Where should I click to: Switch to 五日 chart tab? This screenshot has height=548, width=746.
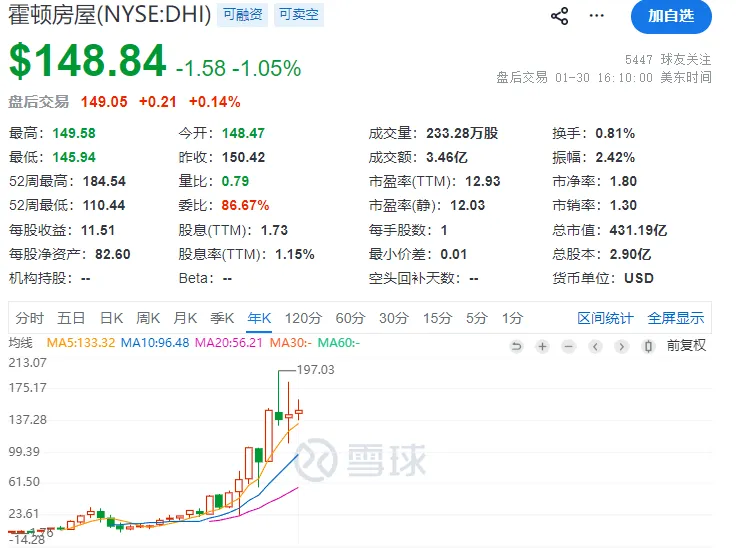tap(71, 318)
